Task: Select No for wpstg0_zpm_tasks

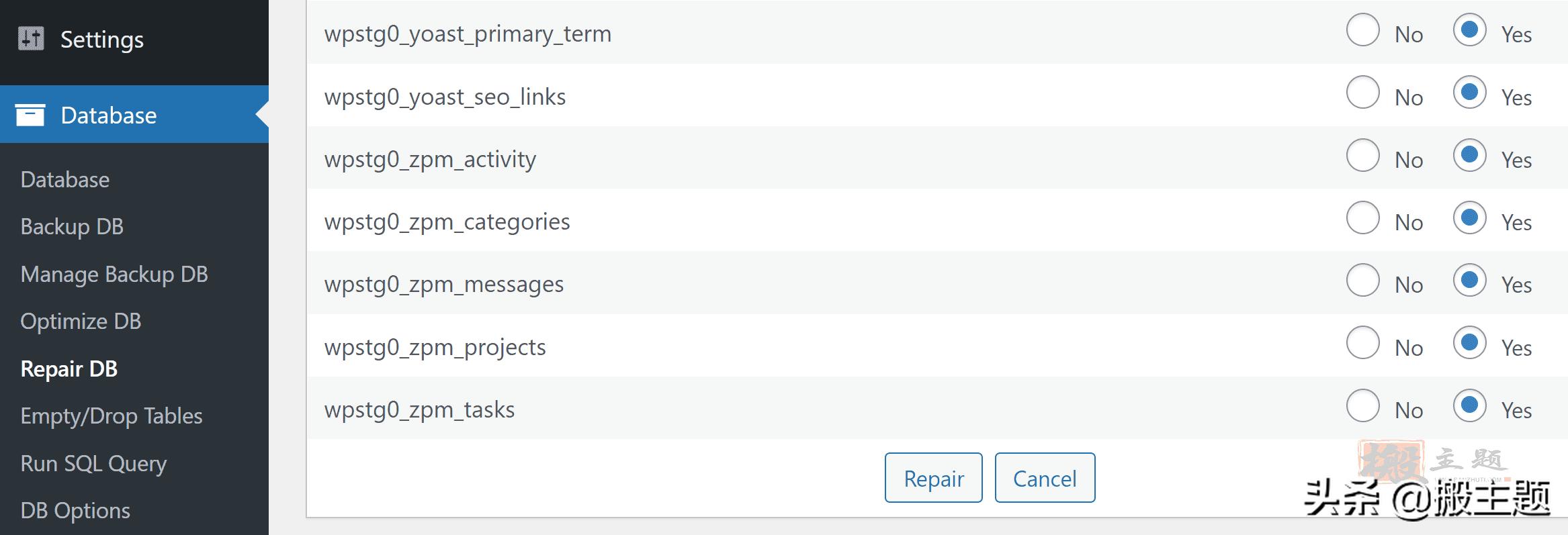Action: [x=1363, y=406]
